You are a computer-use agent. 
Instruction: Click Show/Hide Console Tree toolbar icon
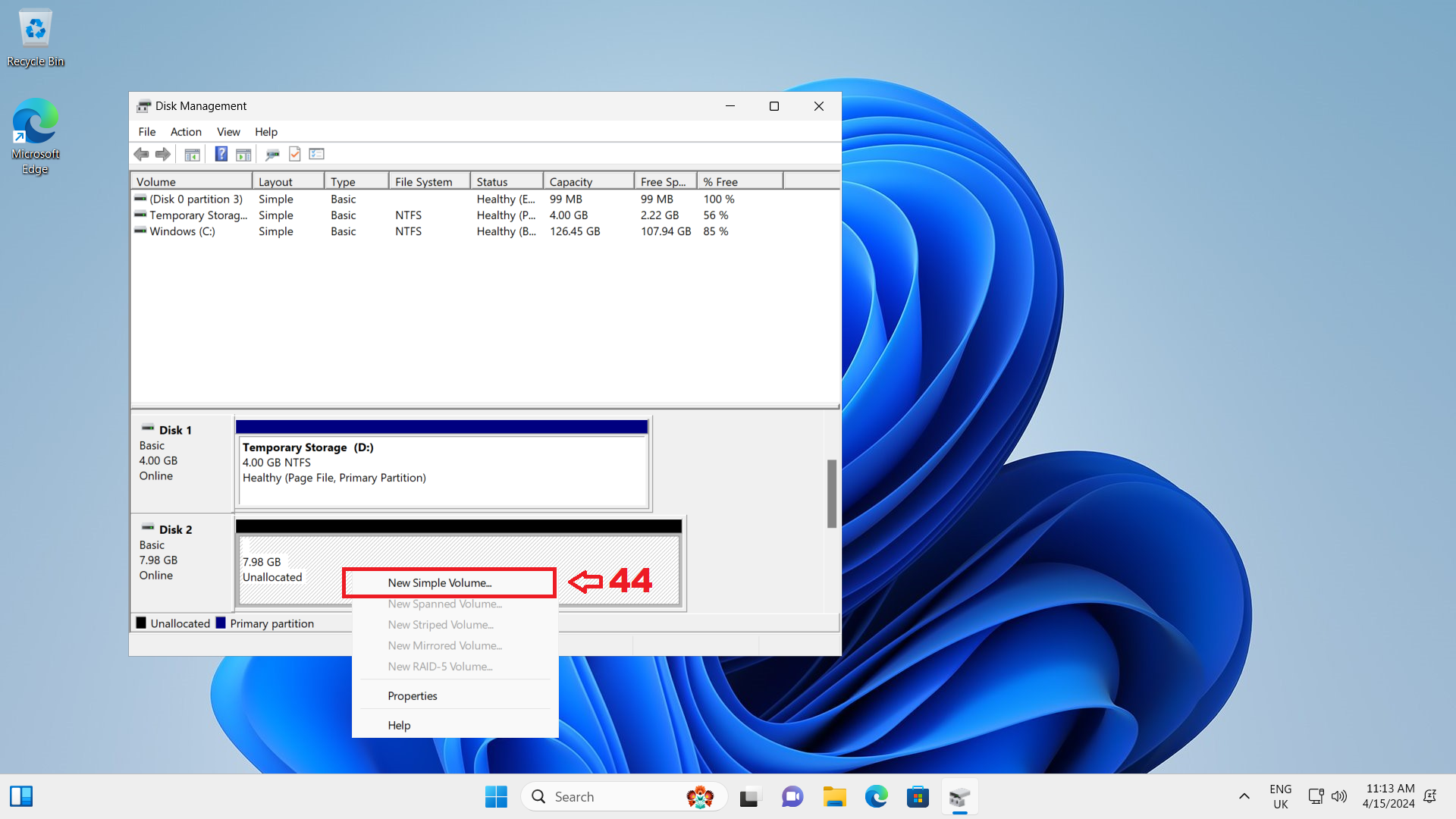(193, 154)
